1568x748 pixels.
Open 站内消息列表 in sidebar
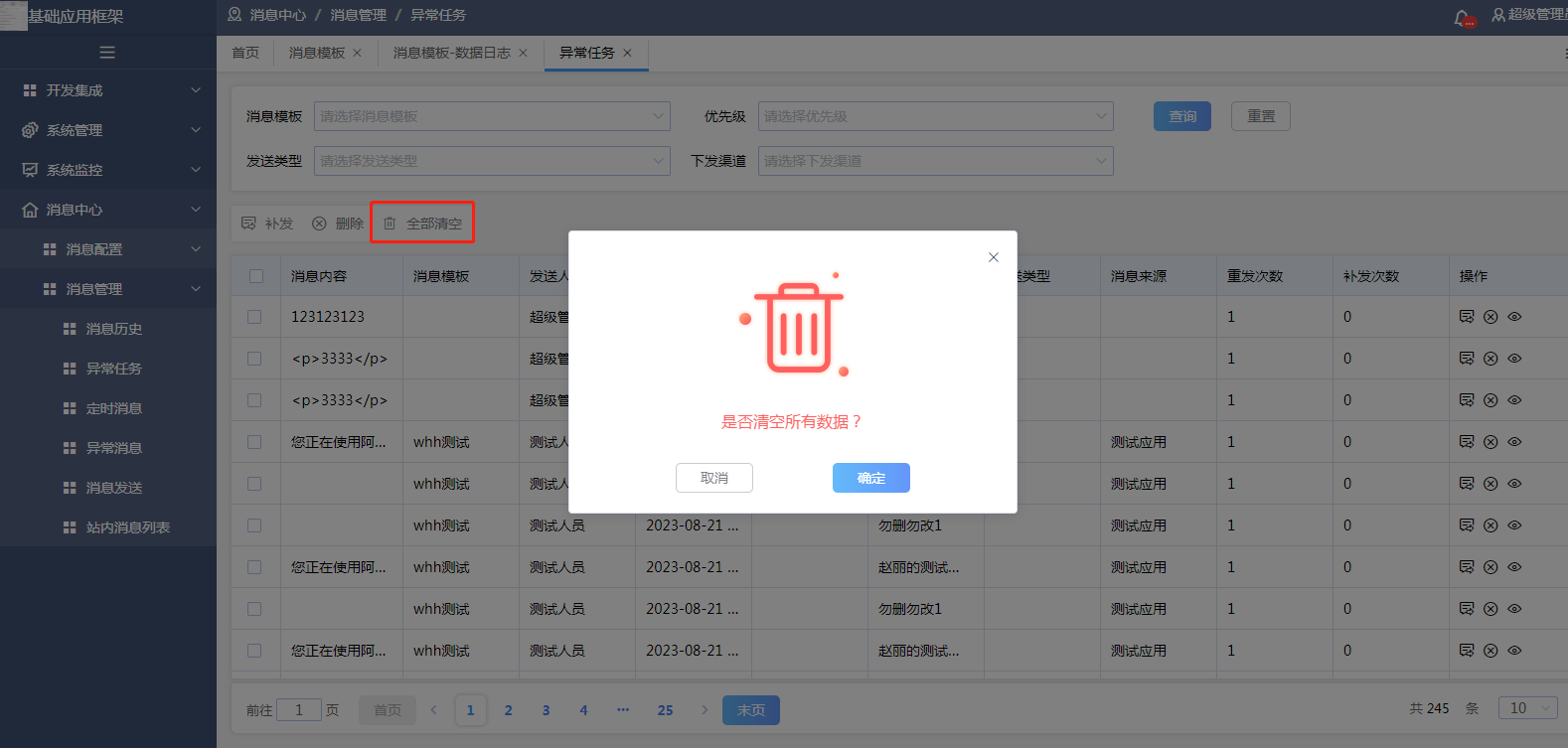[108, 527]
